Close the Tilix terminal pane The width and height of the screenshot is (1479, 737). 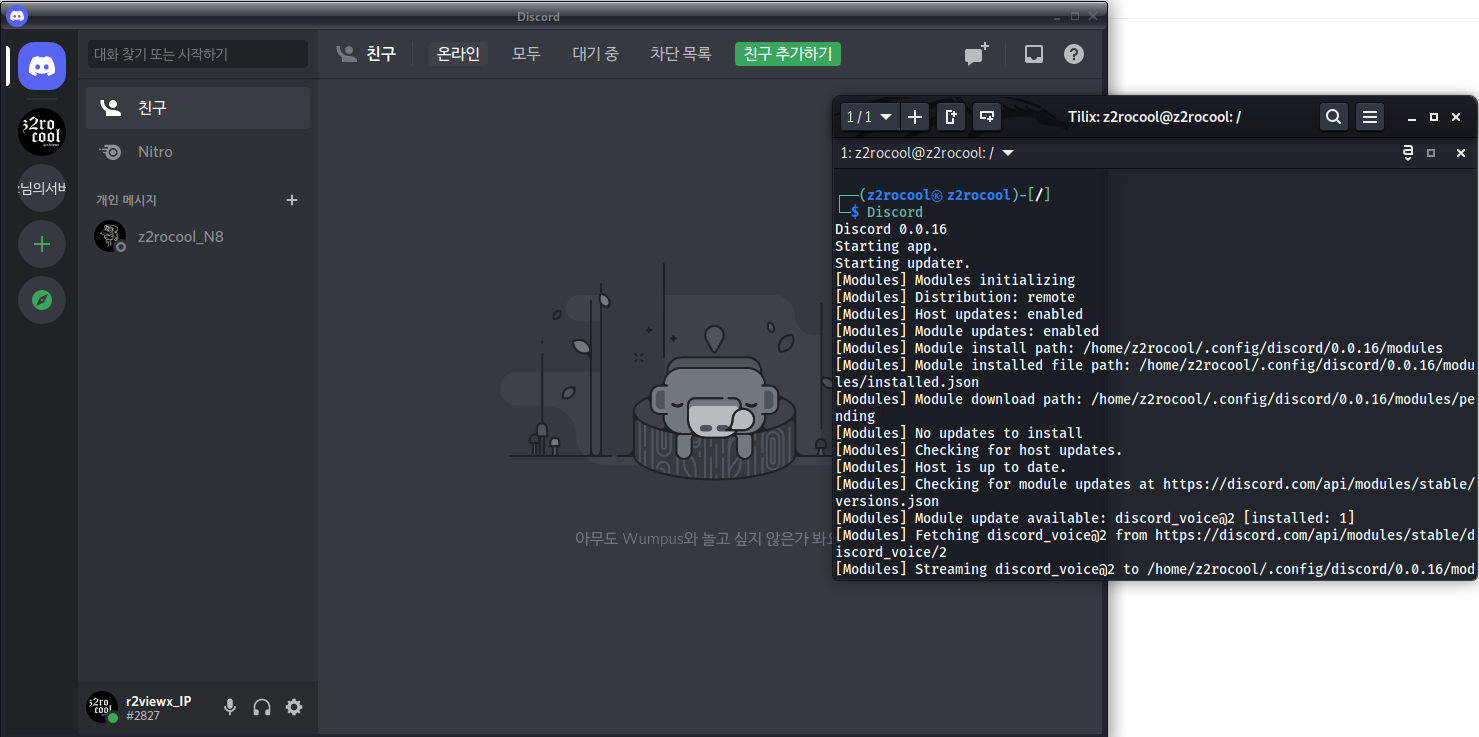tap(1460, 153)
